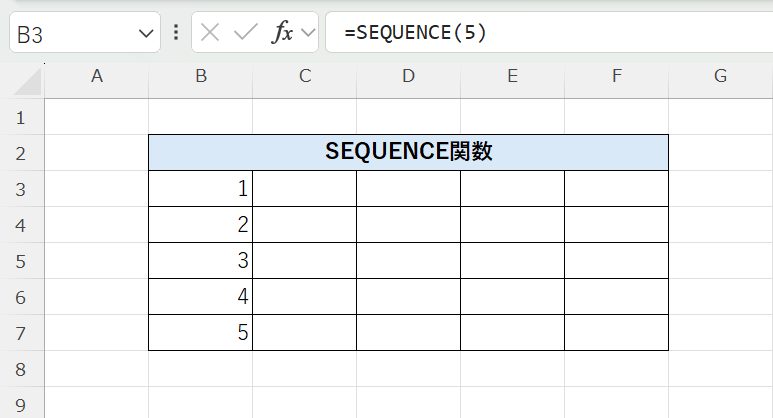Click the formula bar text =SEQUENCE(5)
This screenshot has height=418, width=773.
pyautogui.click(x=415, y=33)
